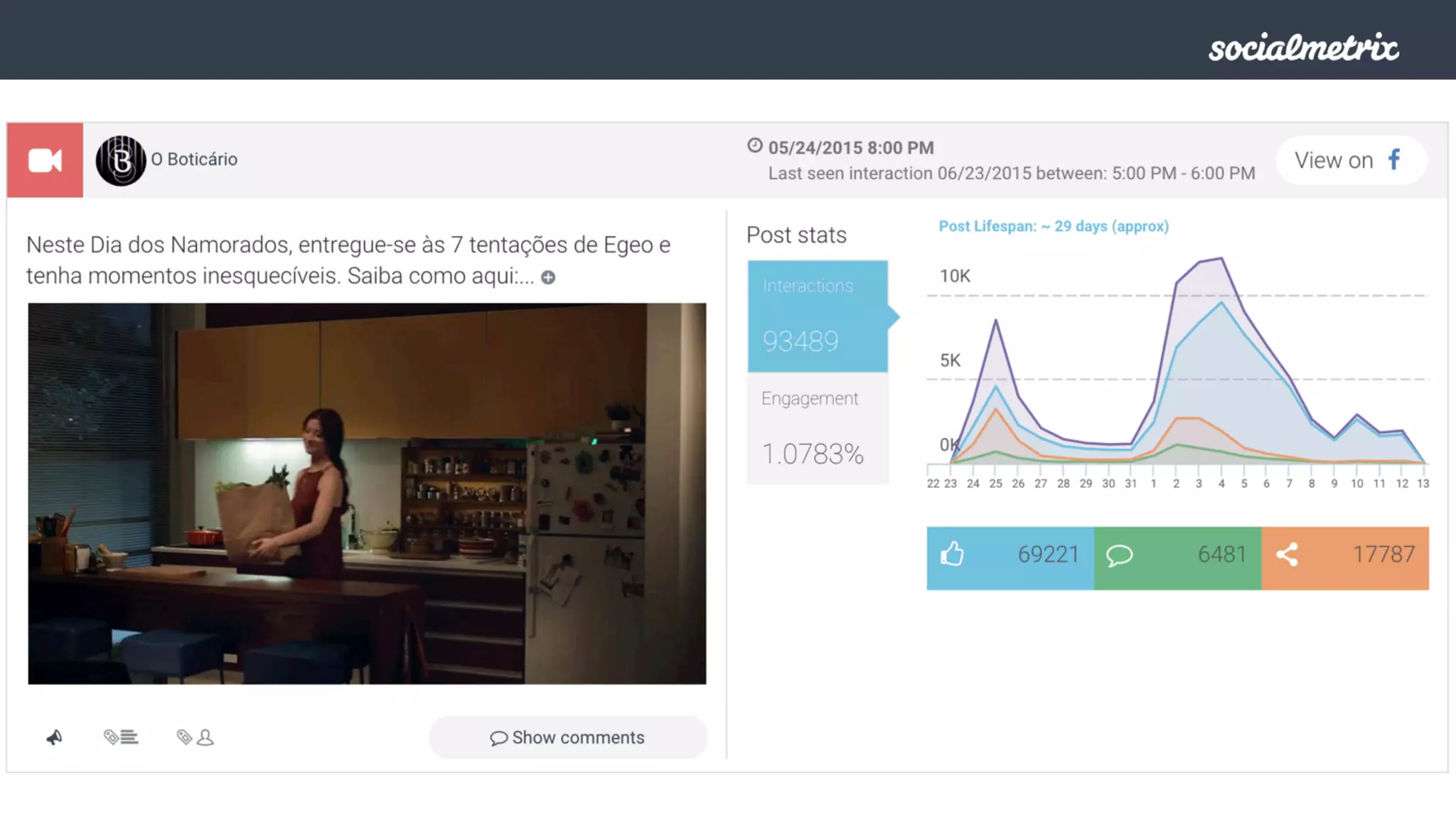Select the Engagement stats tab
This screenshot has width=1456, height=819.
(818, 429)
